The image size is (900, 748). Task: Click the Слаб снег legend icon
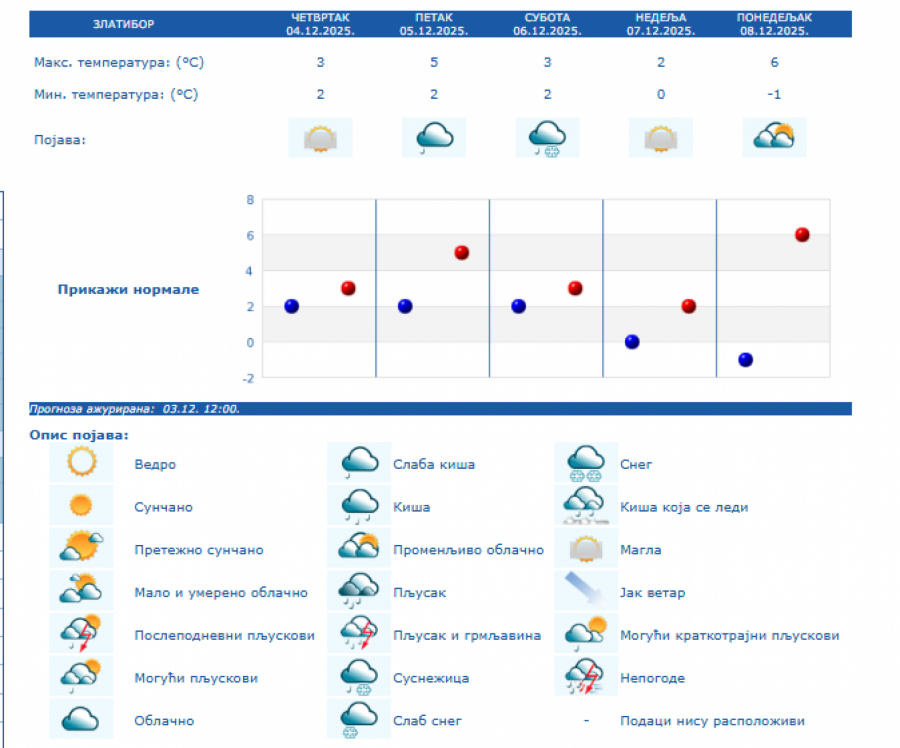click(x=360, y=720)
